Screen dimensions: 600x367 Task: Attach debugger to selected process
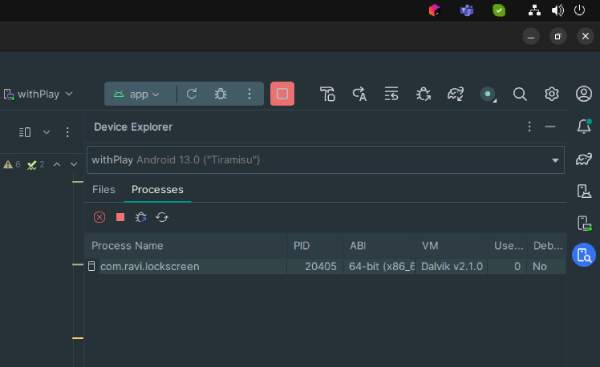(141, 217)
